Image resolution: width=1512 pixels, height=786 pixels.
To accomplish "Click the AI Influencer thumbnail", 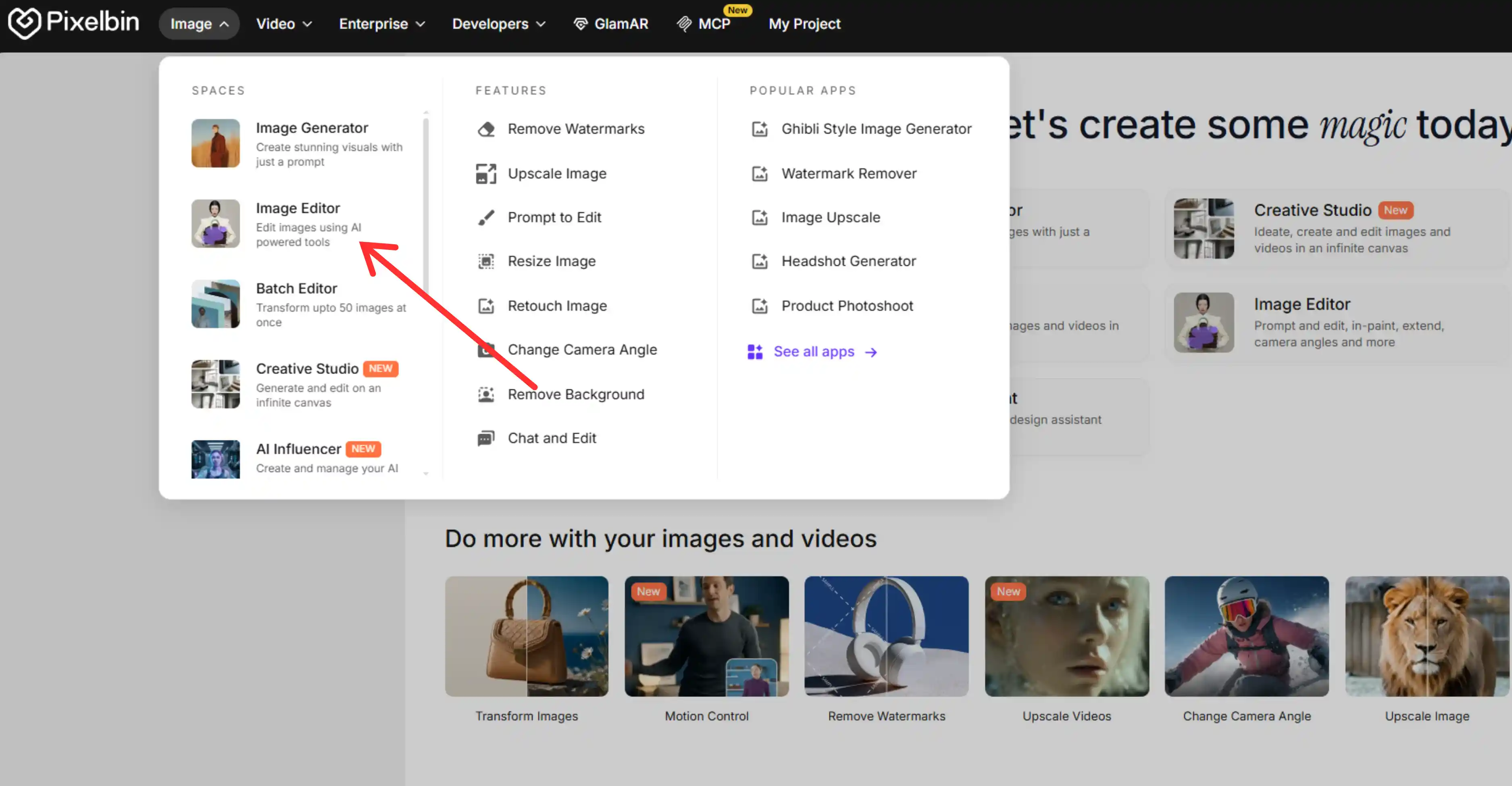I will [215, 459].
